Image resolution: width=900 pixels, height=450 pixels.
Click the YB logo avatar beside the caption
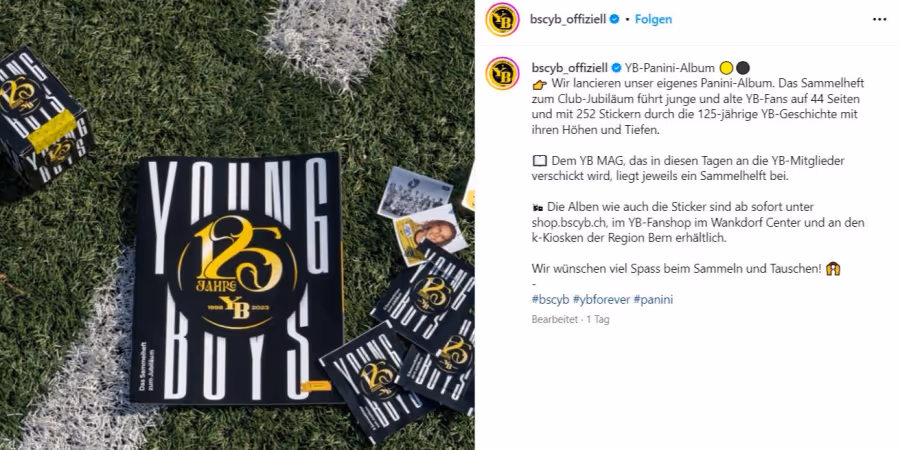[x=502, y=73]
